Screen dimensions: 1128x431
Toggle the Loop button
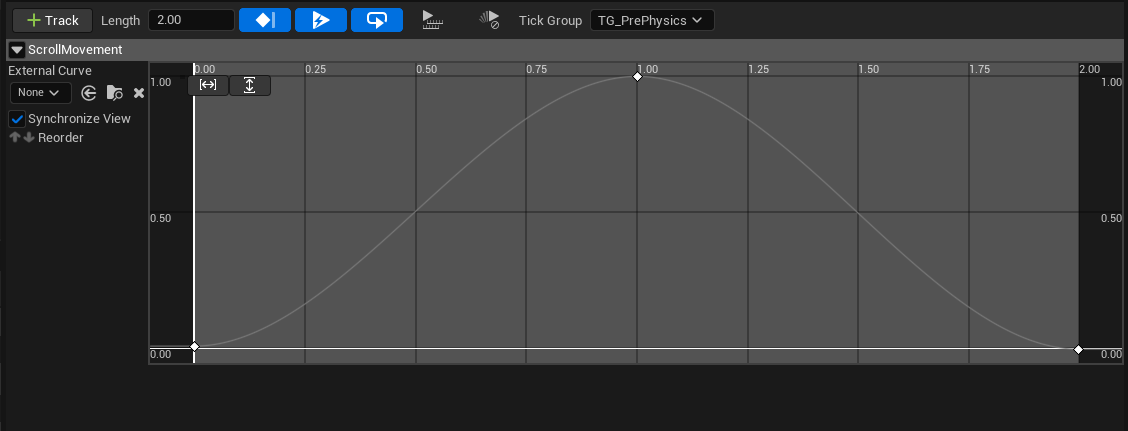tap(377, 20)
